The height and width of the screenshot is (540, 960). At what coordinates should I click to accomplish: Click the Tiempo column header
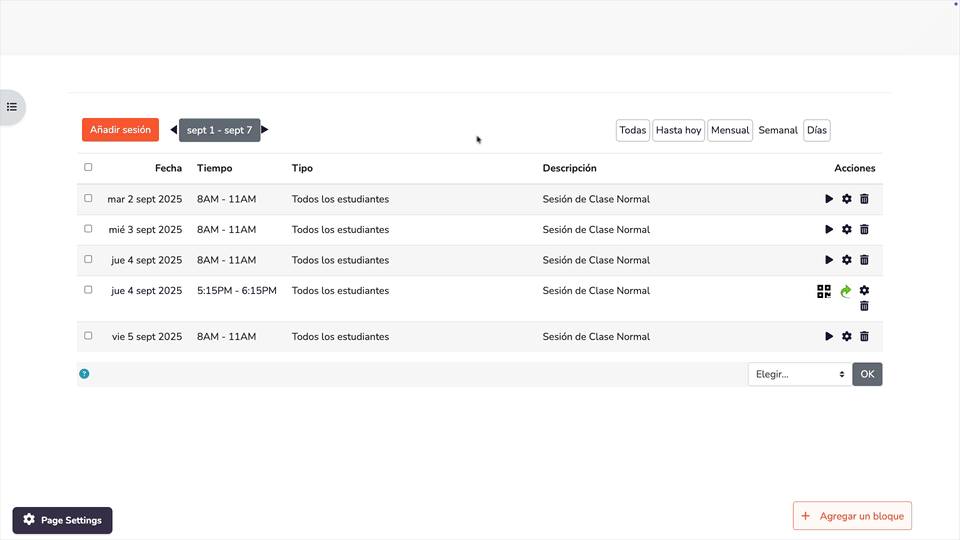click(x=214, y=168)
